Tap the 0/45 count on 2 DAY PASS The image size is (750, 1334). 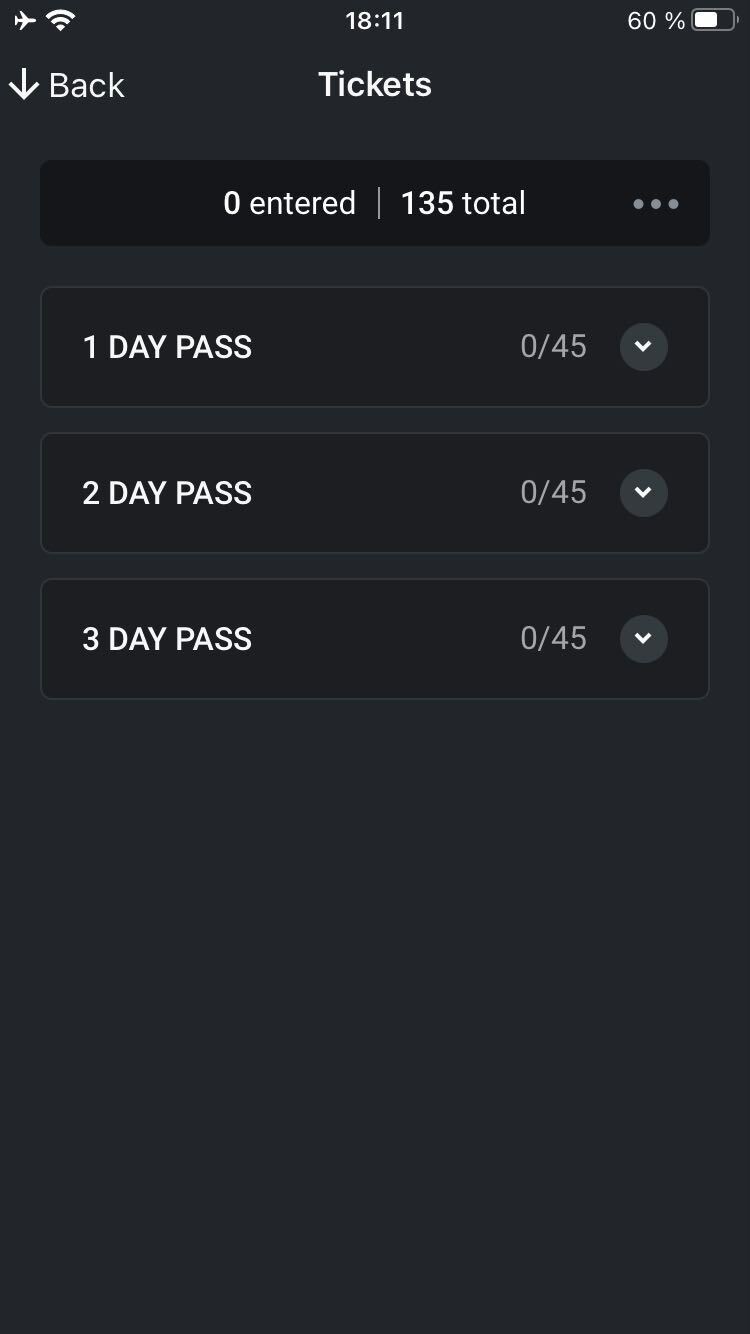click(553, 492)
